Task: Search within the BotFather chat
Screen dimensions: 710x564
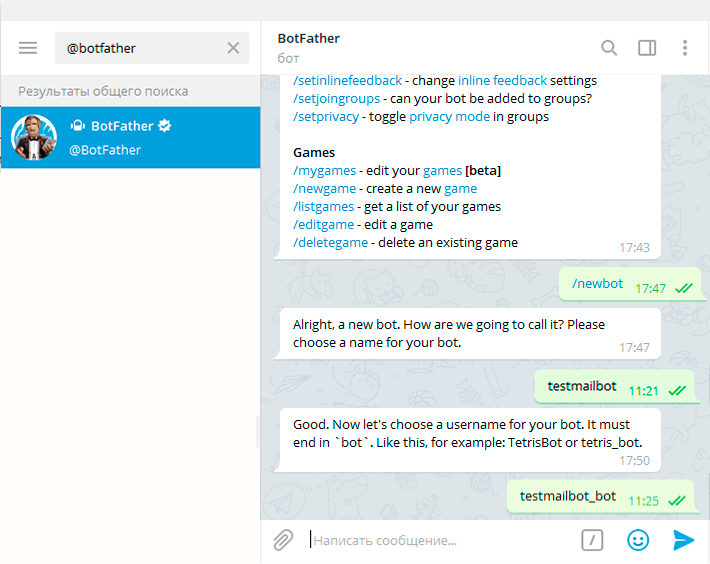Action: (x=609, y=48)
